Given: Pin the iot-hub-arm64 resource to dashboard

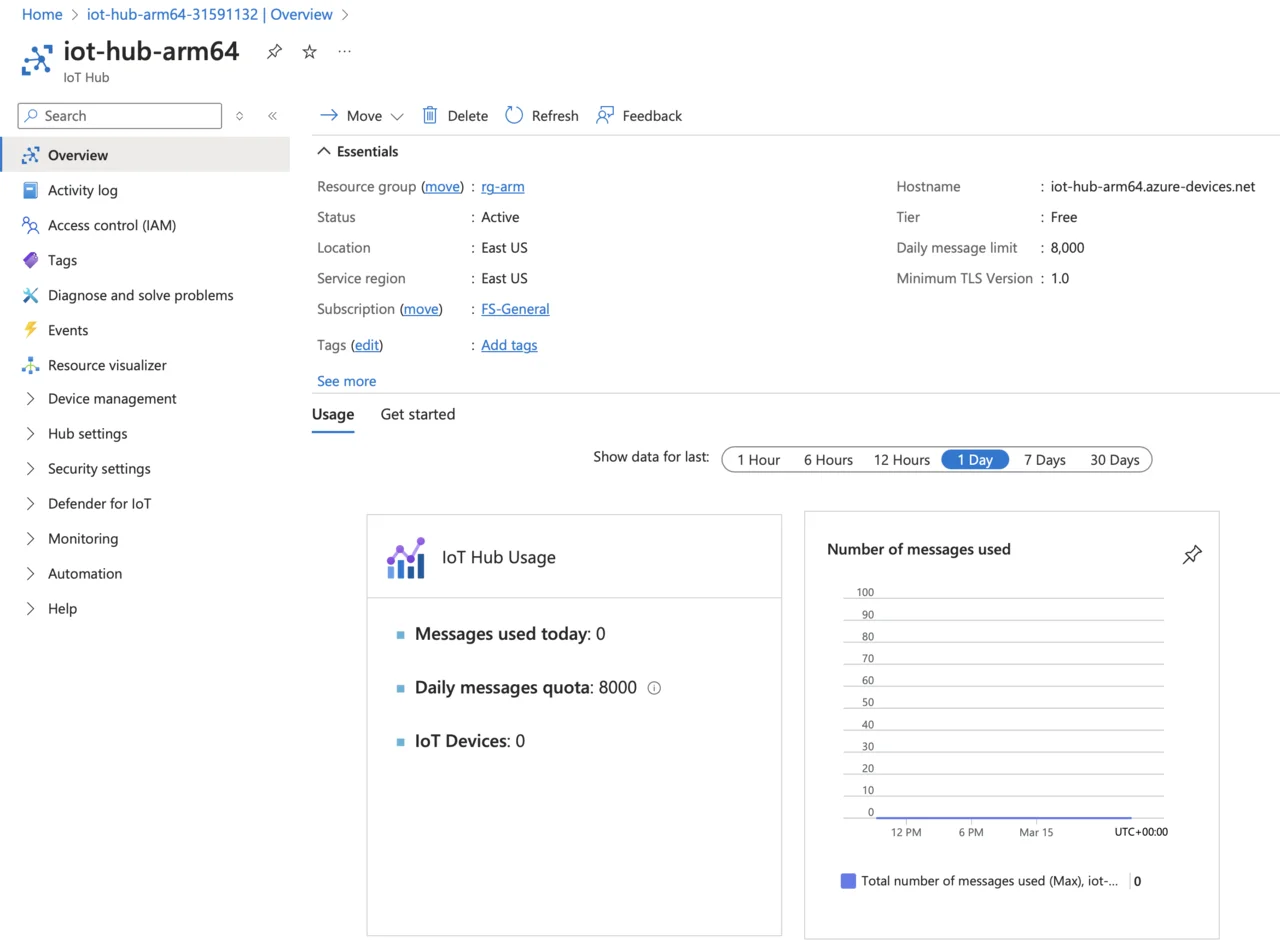Looking at the screenshot, I should (x=274, y=52).
